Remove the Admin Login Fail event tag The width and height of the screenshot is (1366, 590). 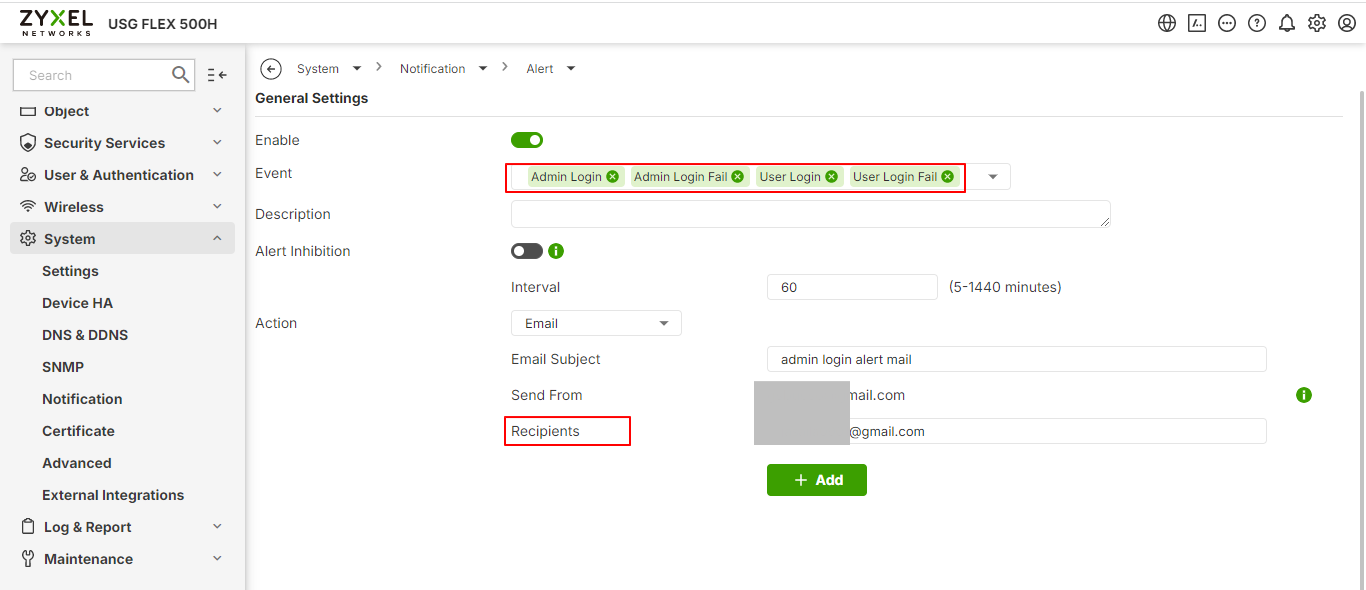(x=738, y=177)
